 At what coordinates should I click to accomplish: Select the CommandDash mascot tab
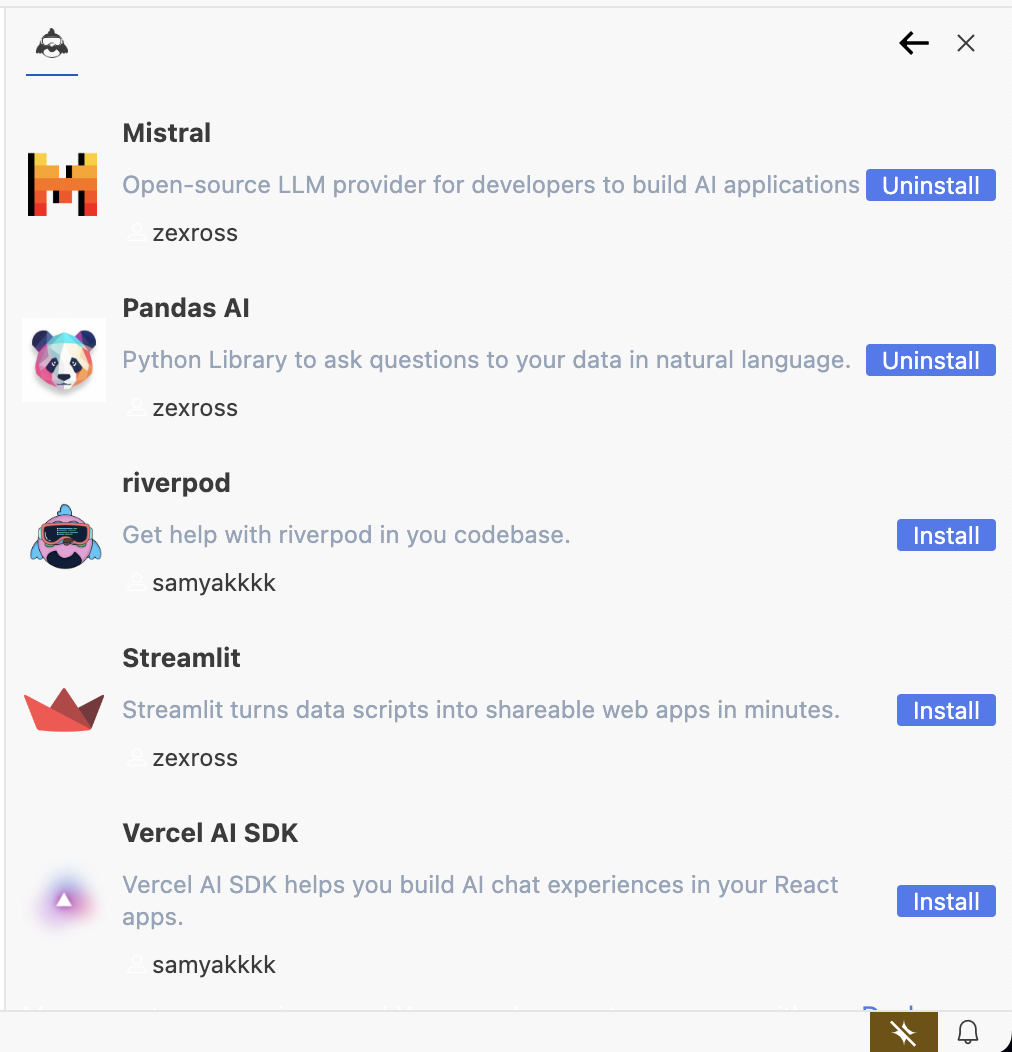(x=51, y=43)
